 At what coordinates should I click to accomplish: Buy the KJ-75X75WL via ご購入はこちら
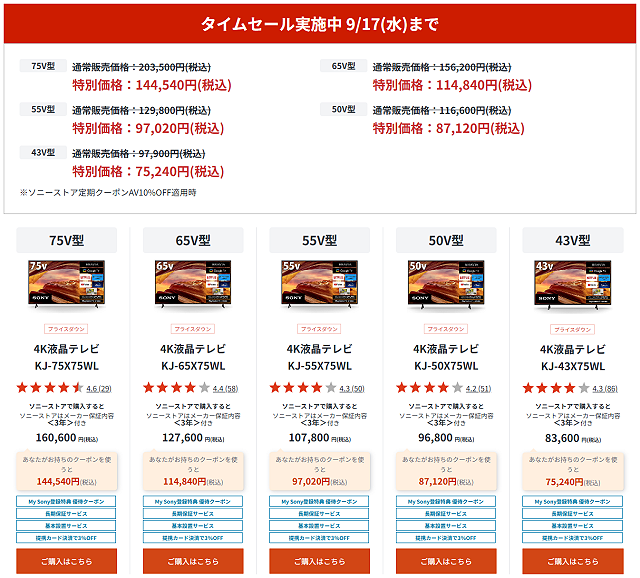67,561
